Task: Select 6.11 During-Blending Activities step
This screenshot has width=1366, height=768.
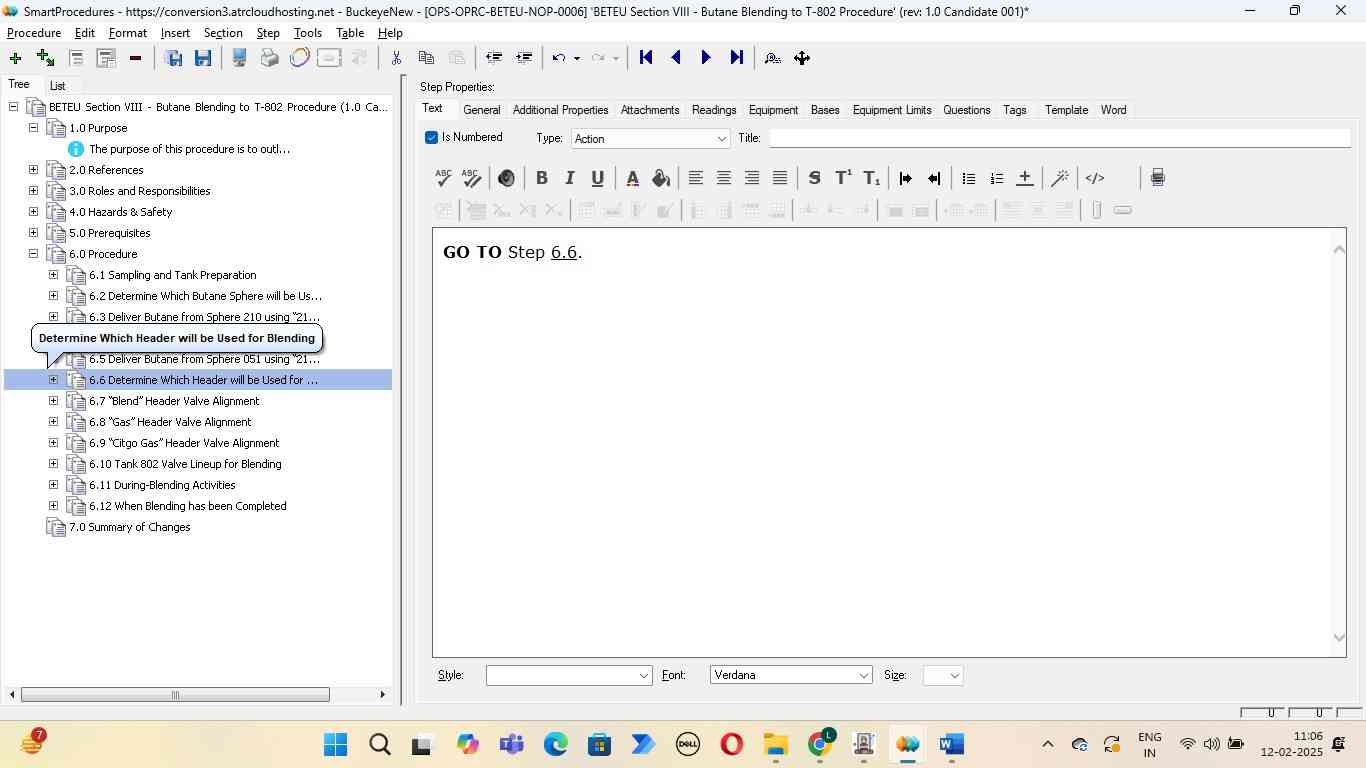Action: pos(162,485)
